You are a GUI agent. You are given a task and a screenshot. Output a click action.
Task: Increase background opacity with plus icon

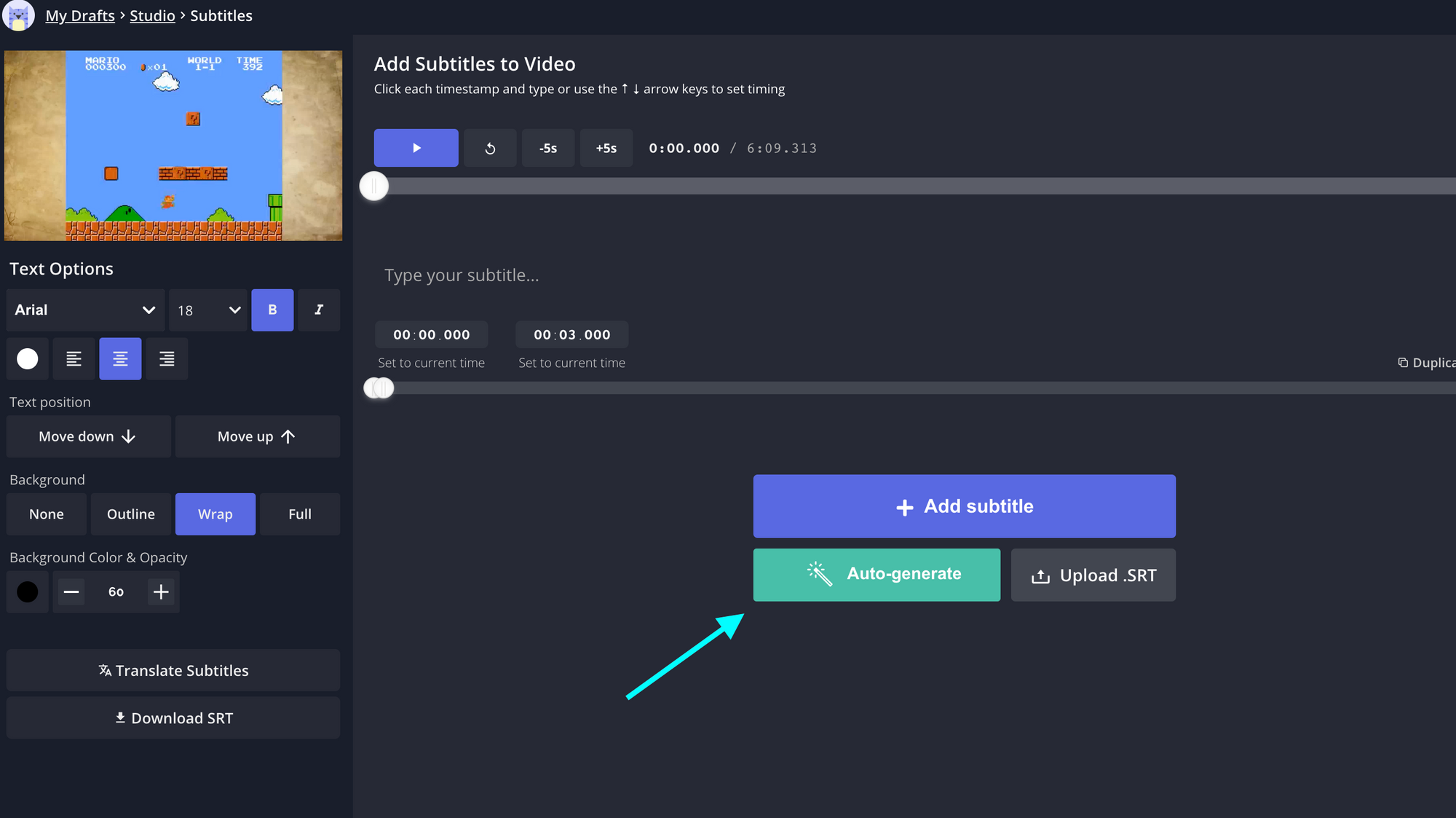(161, 591)
